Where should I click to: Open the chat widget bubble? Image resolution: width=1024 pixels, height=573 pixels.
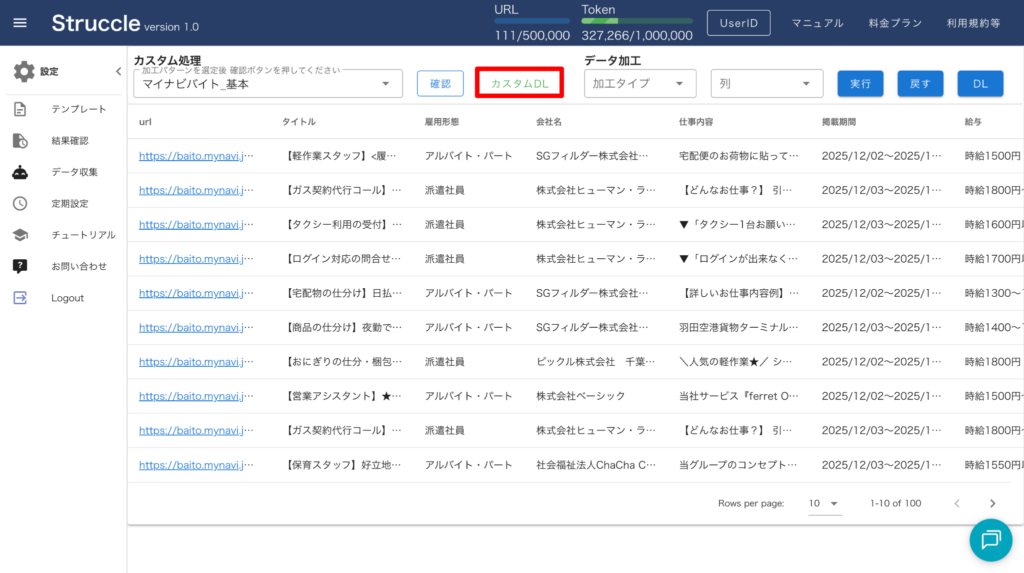990,539
